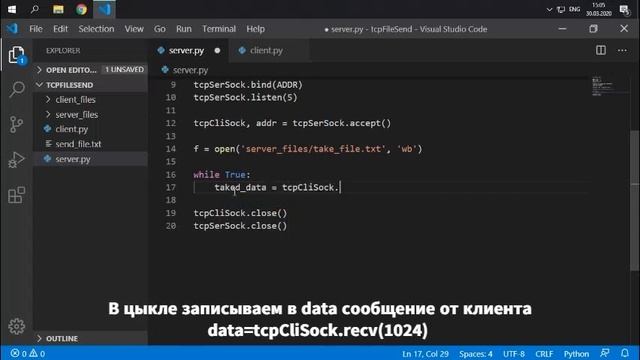640x360 pixels.
Task: Open the Action Center notifications icon
Action: 624,9
